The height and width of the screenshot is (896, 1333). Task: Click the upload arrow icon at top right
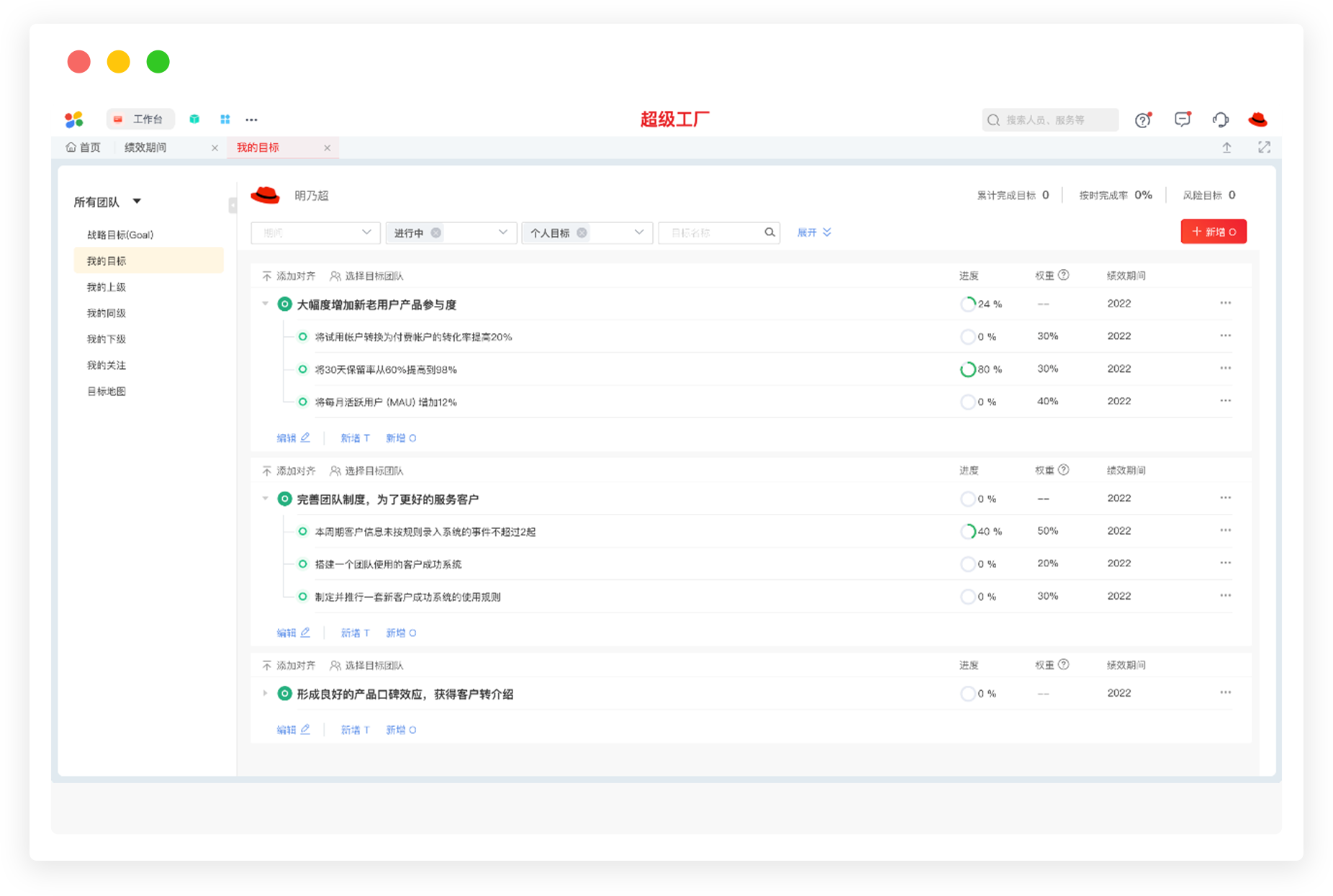(x=1226, y=148)
